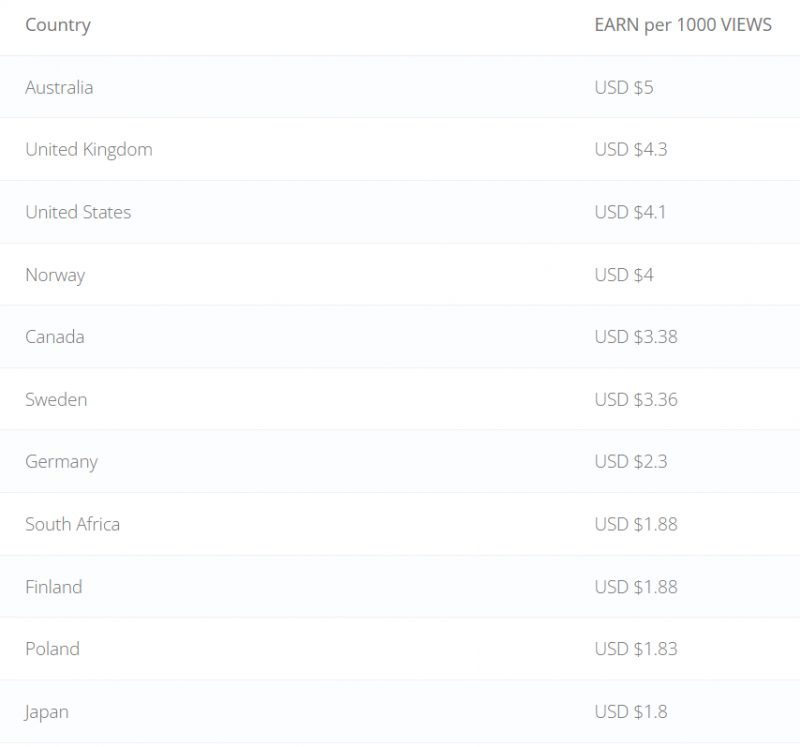Click Germany in the Country column

(x=61, y=461)
